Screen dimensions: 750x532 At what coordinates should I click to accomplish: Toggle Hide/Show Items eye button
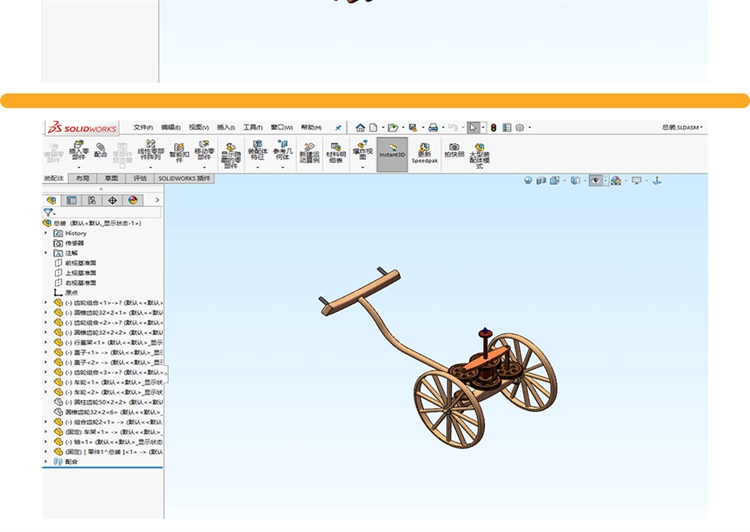tap(595, 180)
